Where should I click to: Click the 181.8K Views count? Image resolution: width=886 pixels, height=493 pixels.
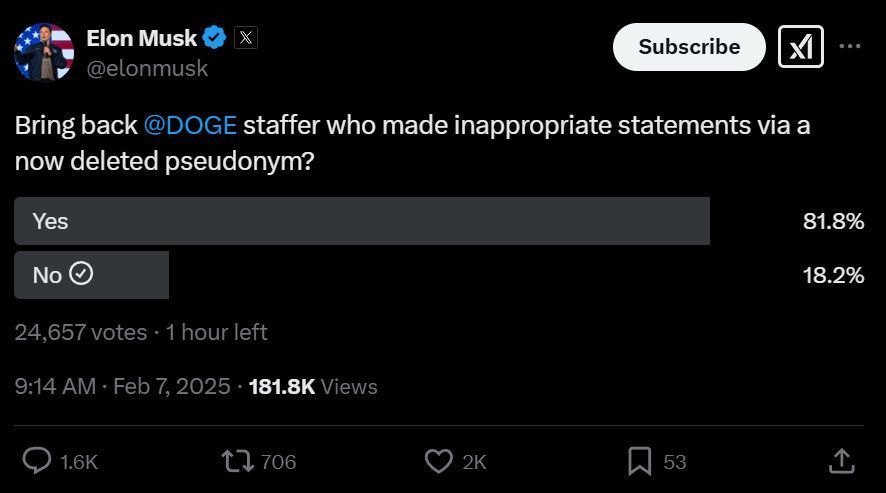click(x=313, y=386)
